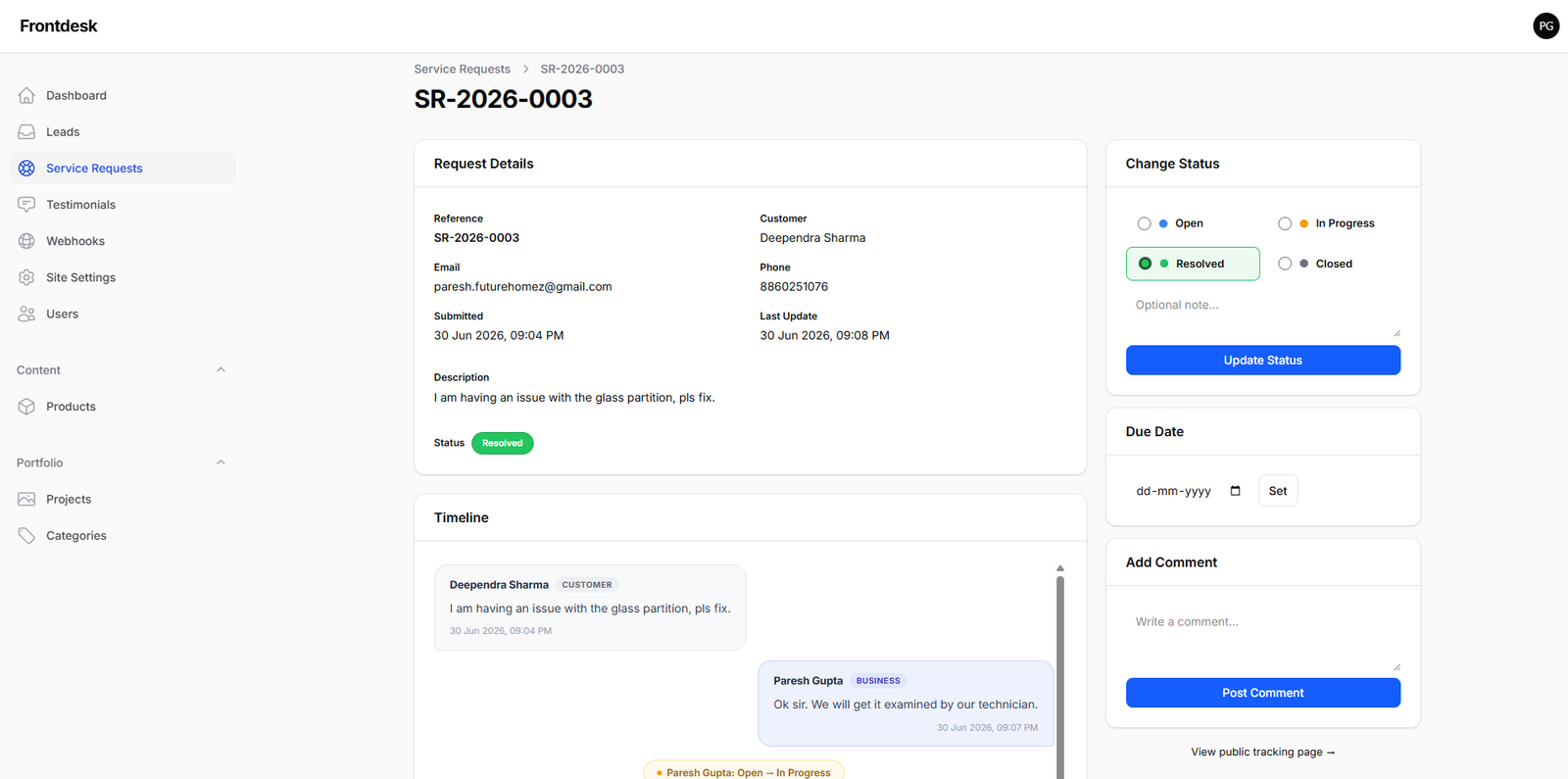Open Testimonials in the sidebar

click(x=122, y=205)
